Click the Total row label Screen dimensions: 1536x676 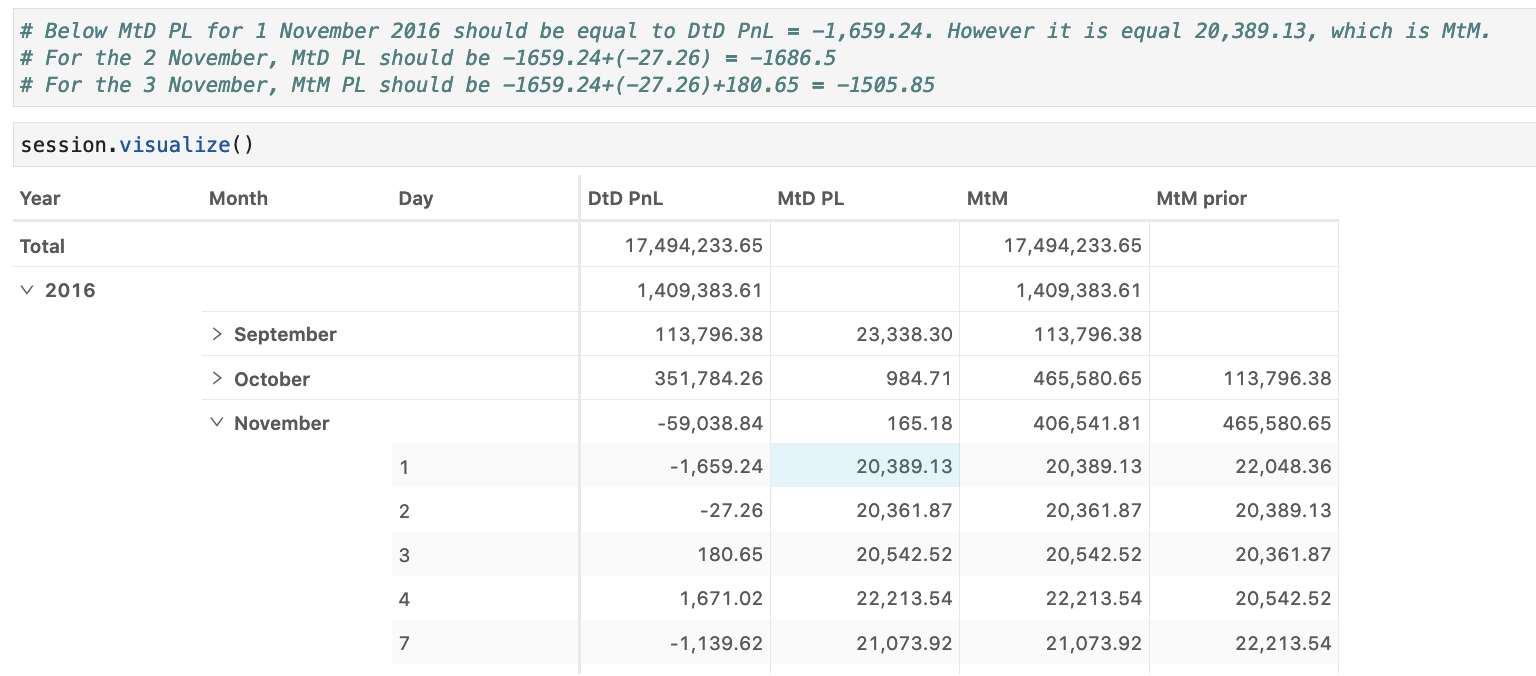click(42, 246)
